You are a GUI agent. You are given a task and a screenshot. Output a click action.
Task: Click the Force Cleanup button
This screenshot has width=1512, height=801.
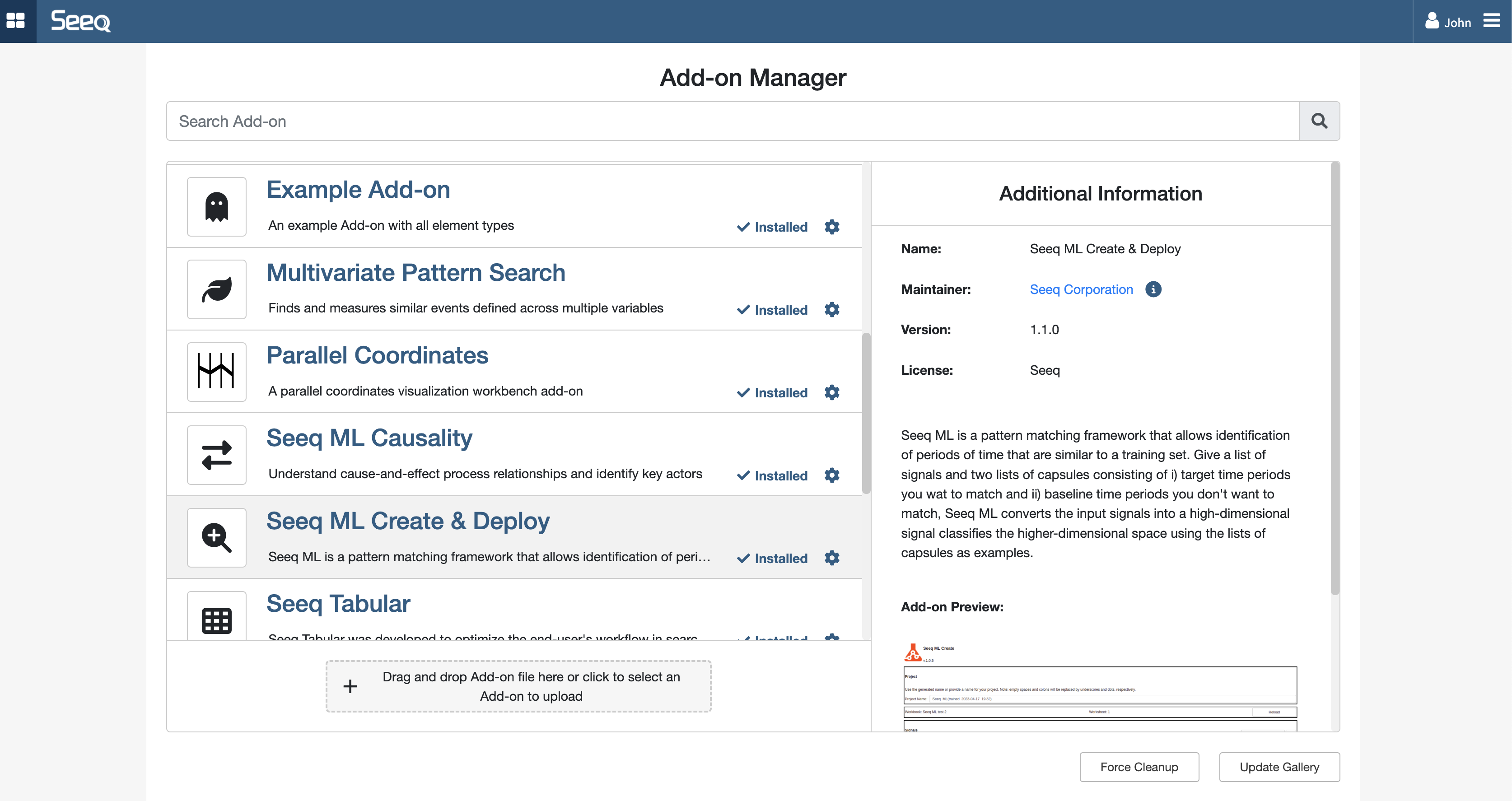[1139, 766]
